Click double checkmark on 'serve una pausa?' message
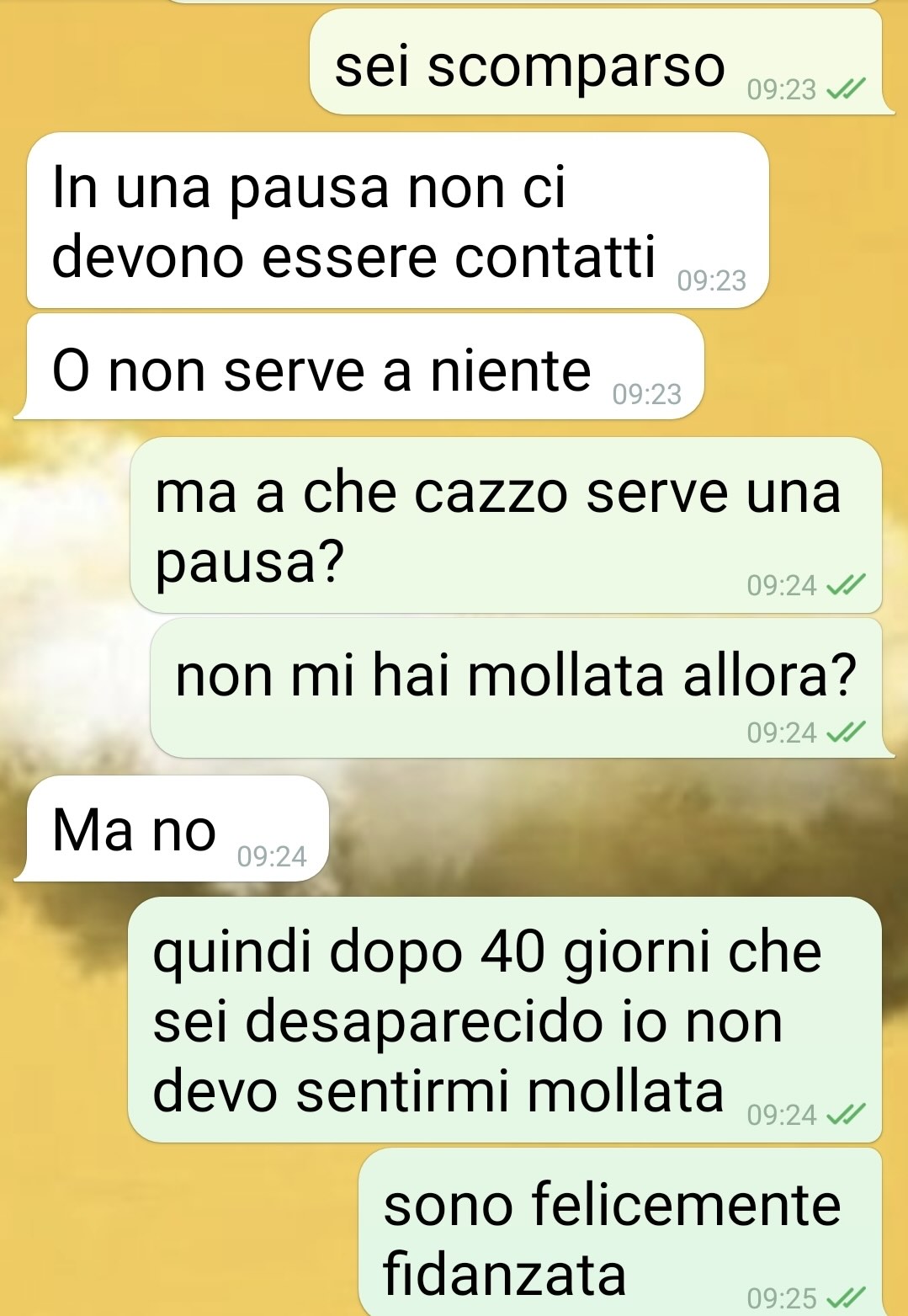 [x=846, y=585]
